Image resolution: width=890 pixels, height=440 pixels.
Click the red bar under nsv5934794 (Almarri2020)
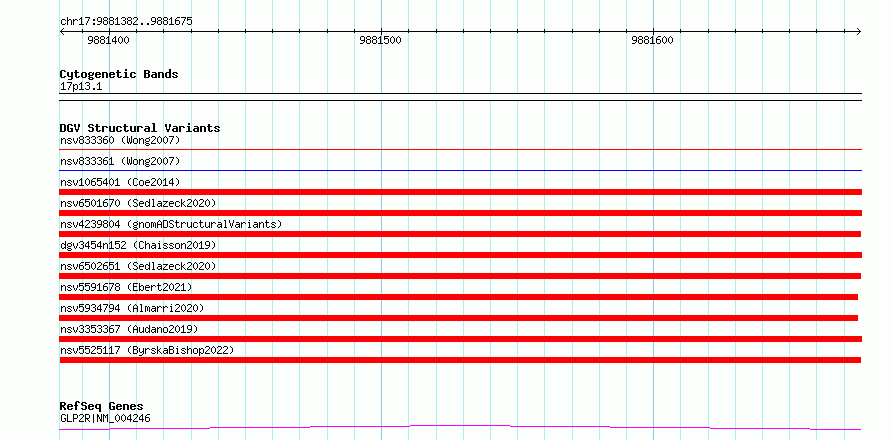click(459, 318)
